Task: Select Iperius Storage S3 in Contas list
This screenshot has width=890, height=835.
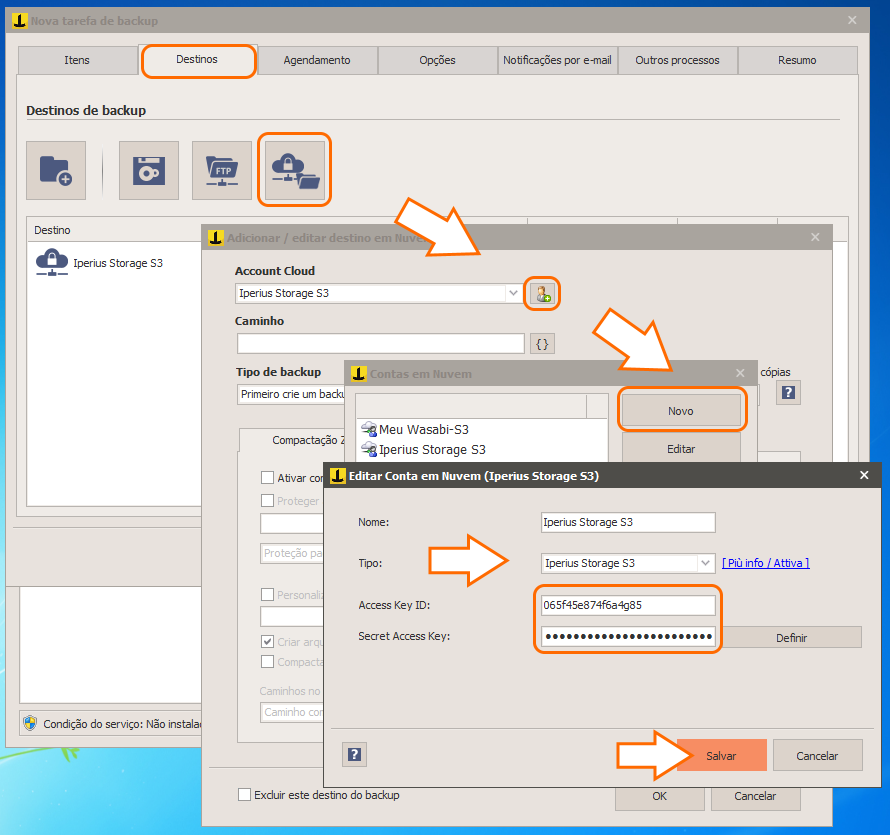Action: pyautogui.click(x=432, y=450)
